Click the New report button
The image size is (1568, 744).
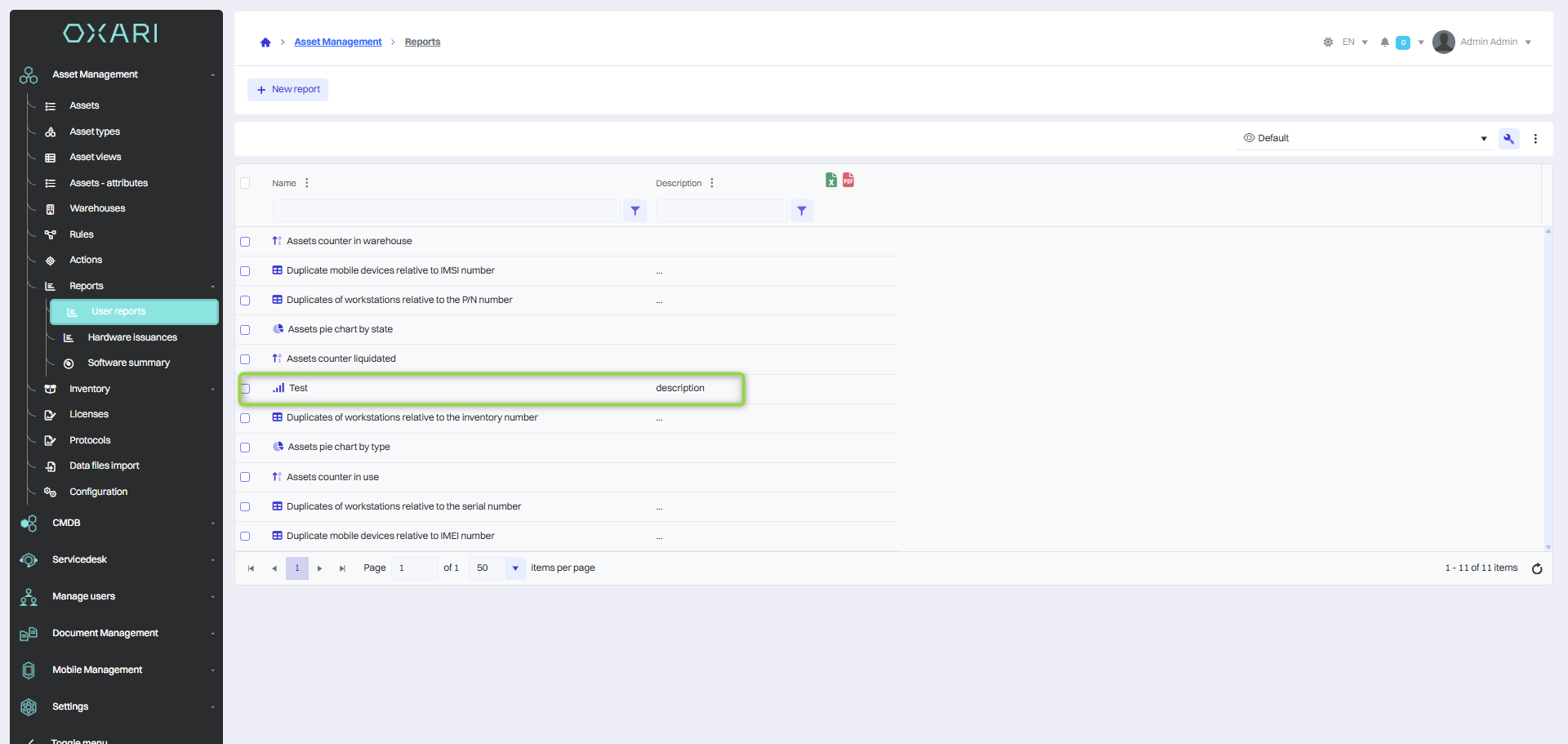pos(288,90)
